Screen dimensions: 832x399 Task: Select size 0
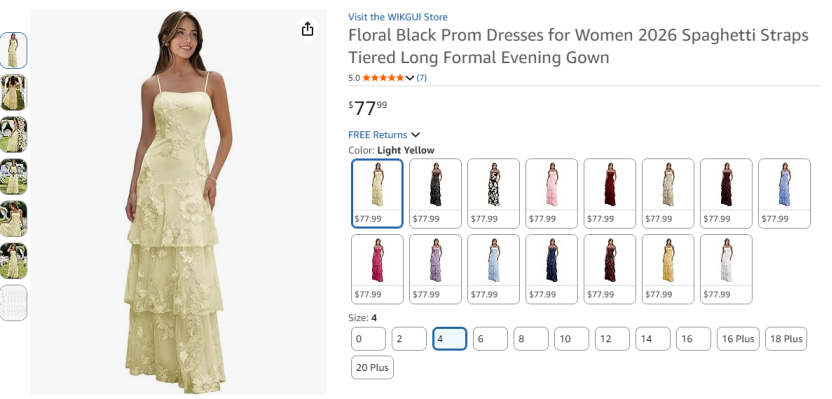[368, 339]
